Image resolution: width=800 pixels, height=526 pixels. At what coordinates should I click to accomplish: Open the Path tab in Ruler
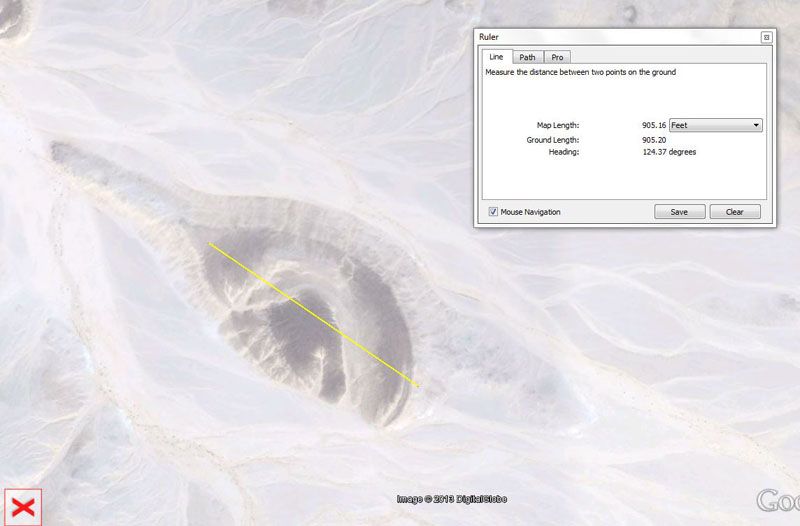[528, 57]
